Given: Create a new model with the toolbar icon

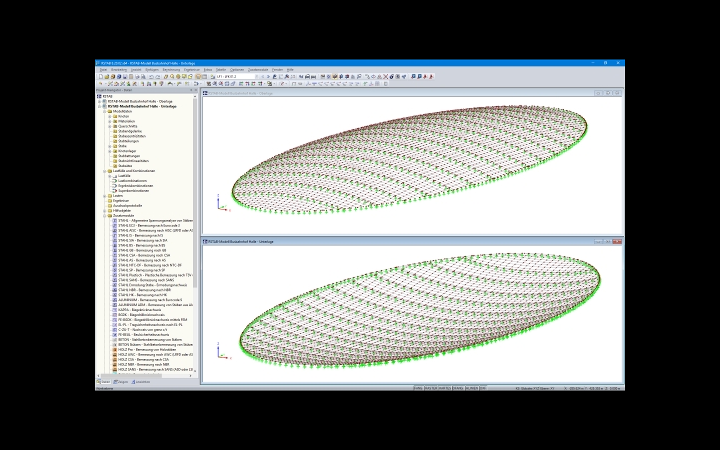Looking at the screenshot, I should (101, 77).
